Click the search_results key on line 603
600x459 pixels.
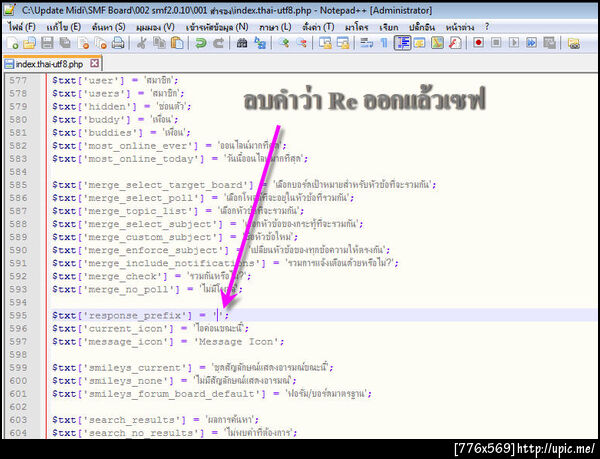(131, 420)
